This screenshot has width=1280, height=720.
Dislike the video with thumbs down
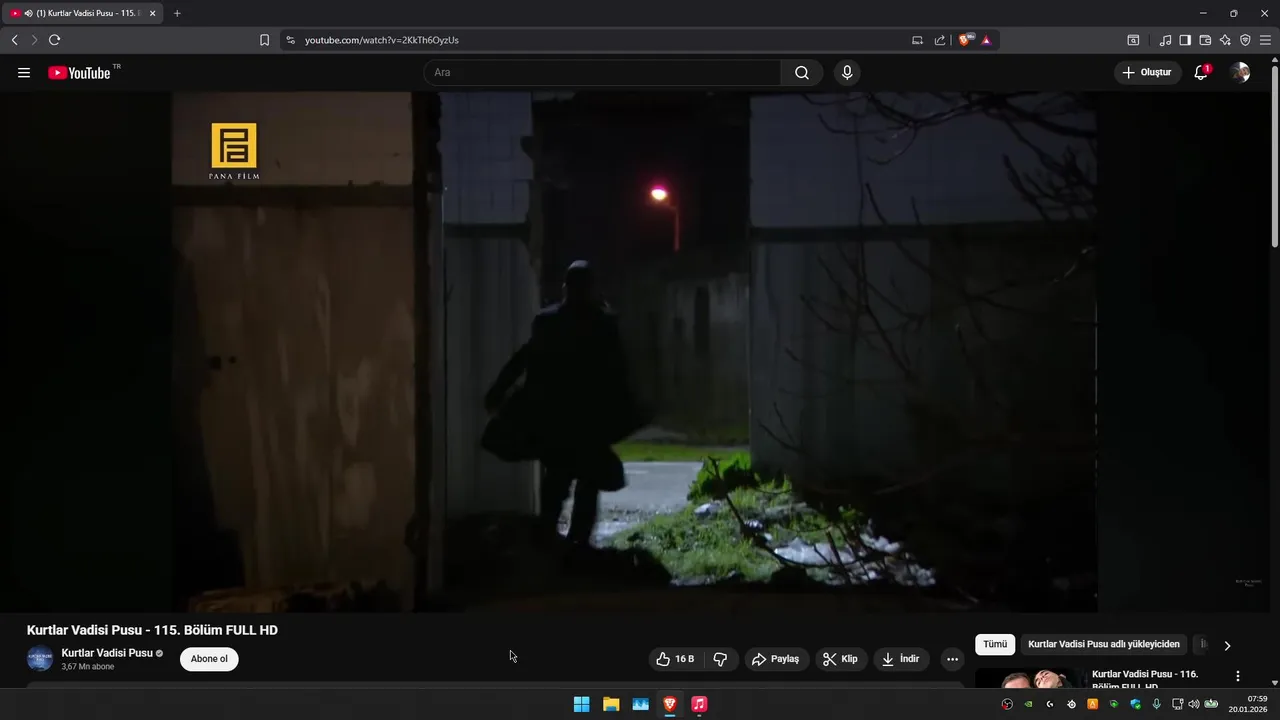pos(720,659)
